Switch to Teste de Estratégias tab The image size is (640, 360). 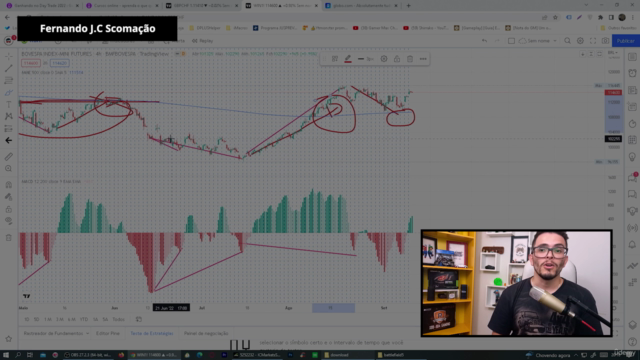click(151, 333)
